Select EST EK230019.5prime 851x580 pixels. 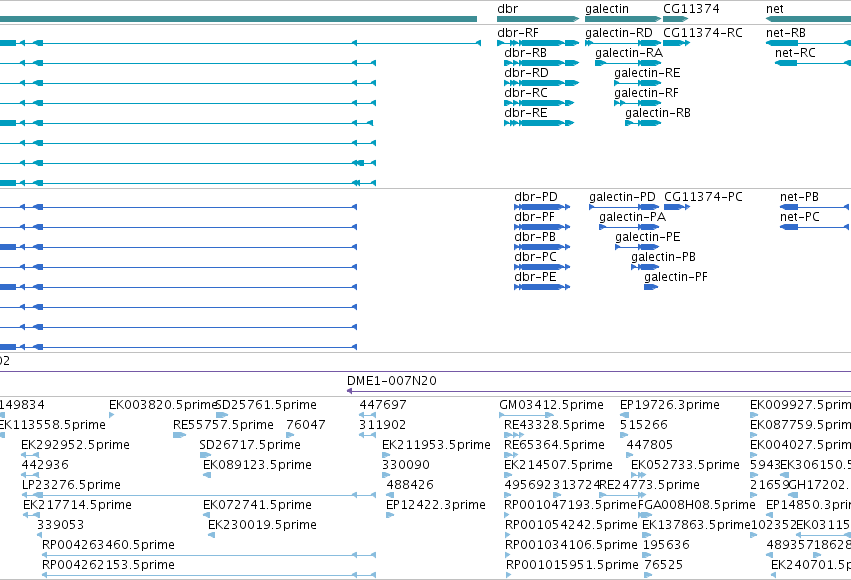(x=262, y=525)
